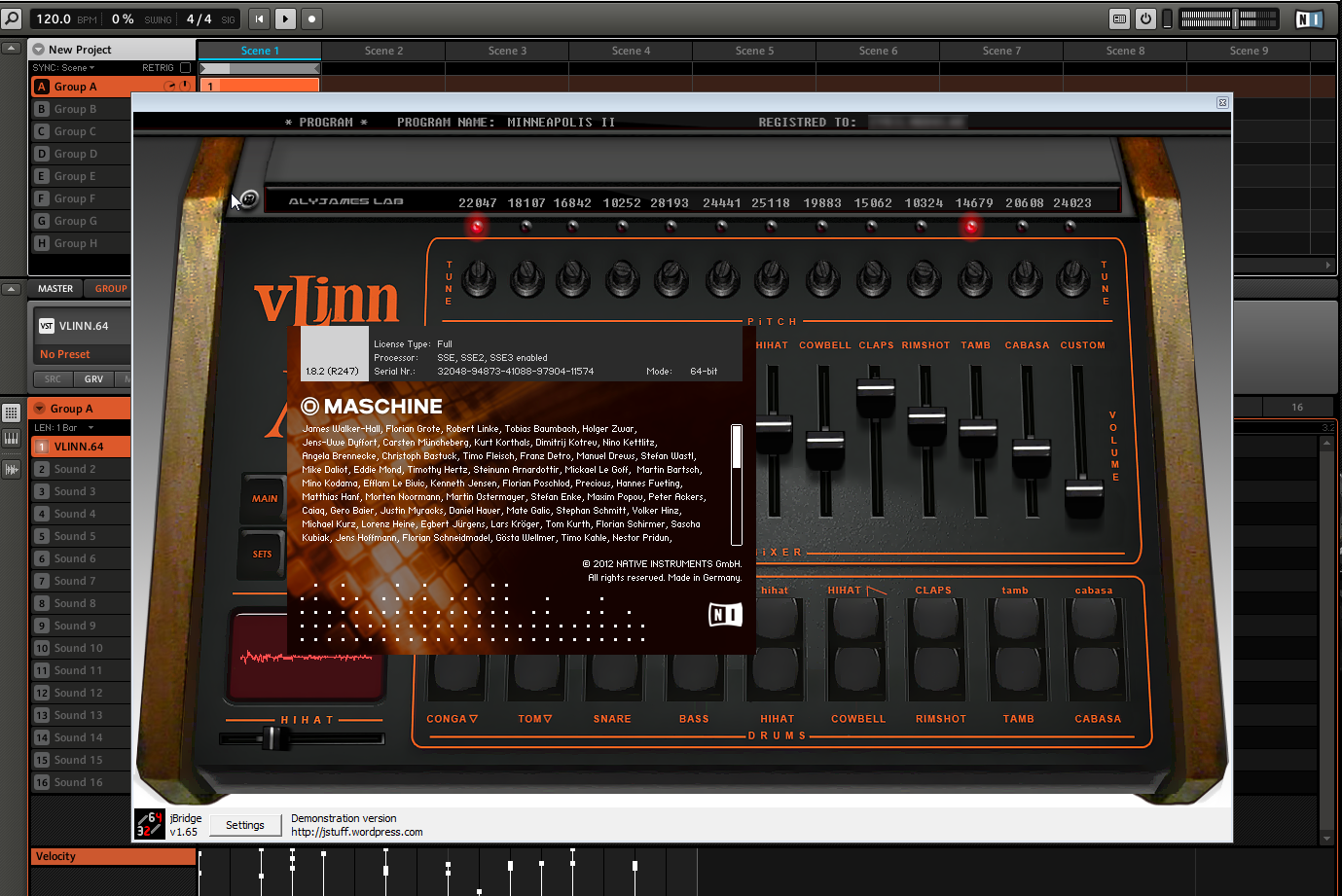Open the Group A pattern dropdown arrow
The image size is (1342, 896).
click(x=39, y=409)
